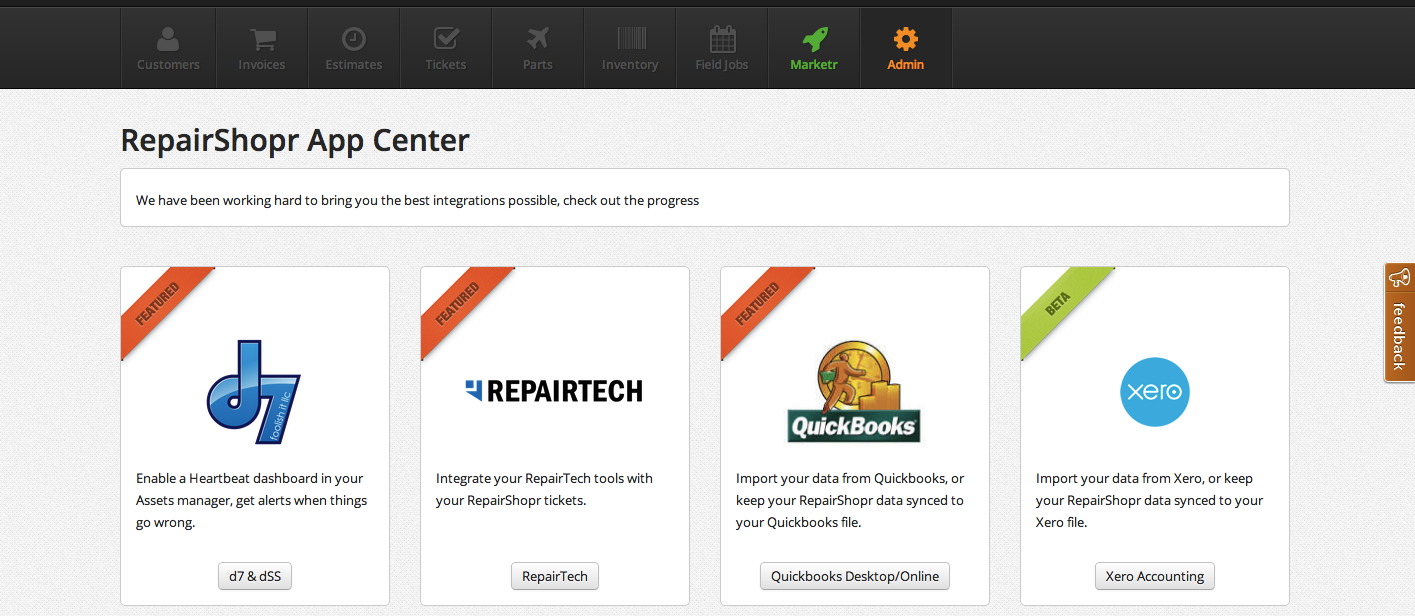
Task: Click the feedback megaphone icon
Action: tap(1399, 279)
